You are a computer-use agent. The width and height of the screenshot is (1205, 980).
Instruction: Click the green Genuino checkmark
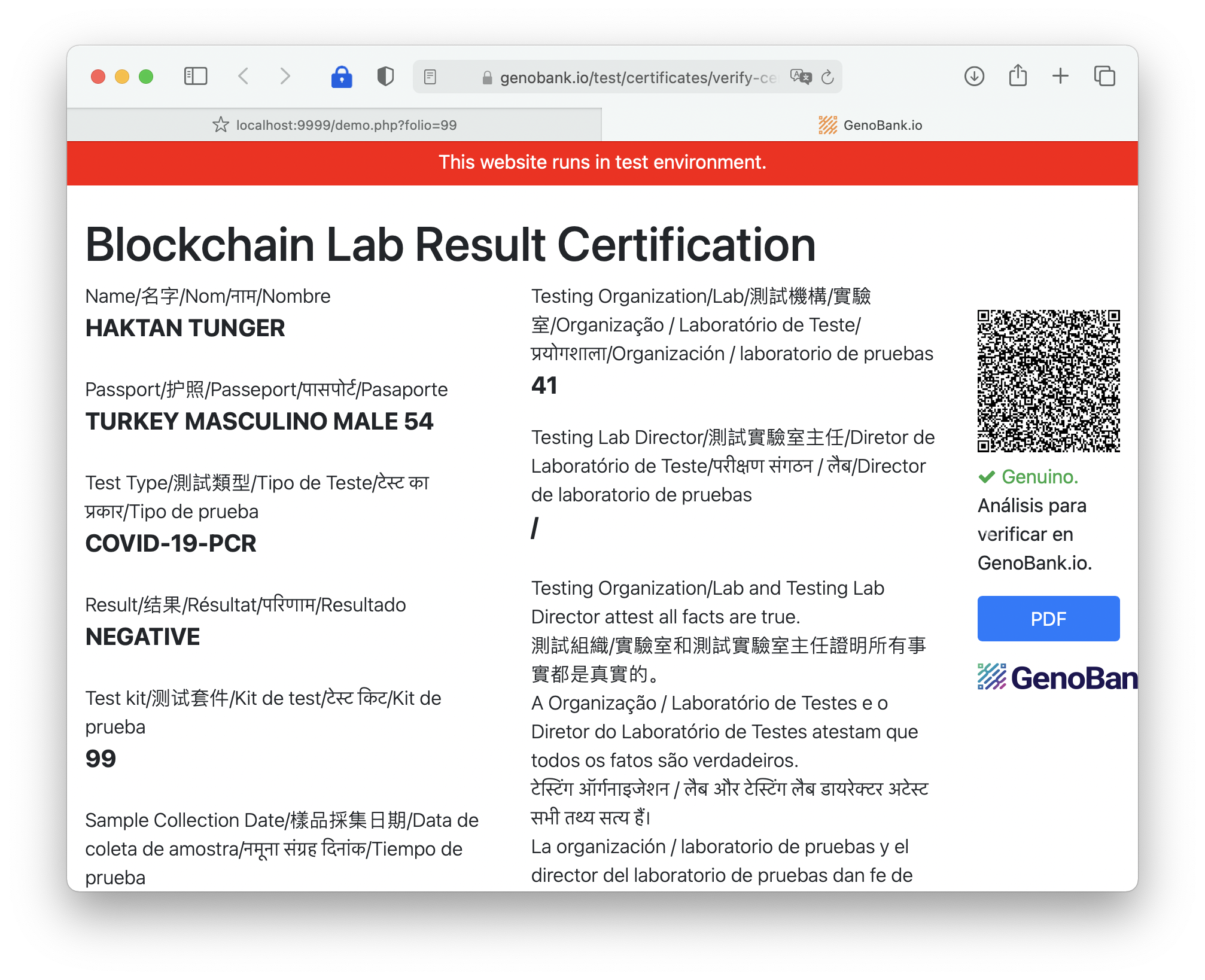[x=986, y=477]
